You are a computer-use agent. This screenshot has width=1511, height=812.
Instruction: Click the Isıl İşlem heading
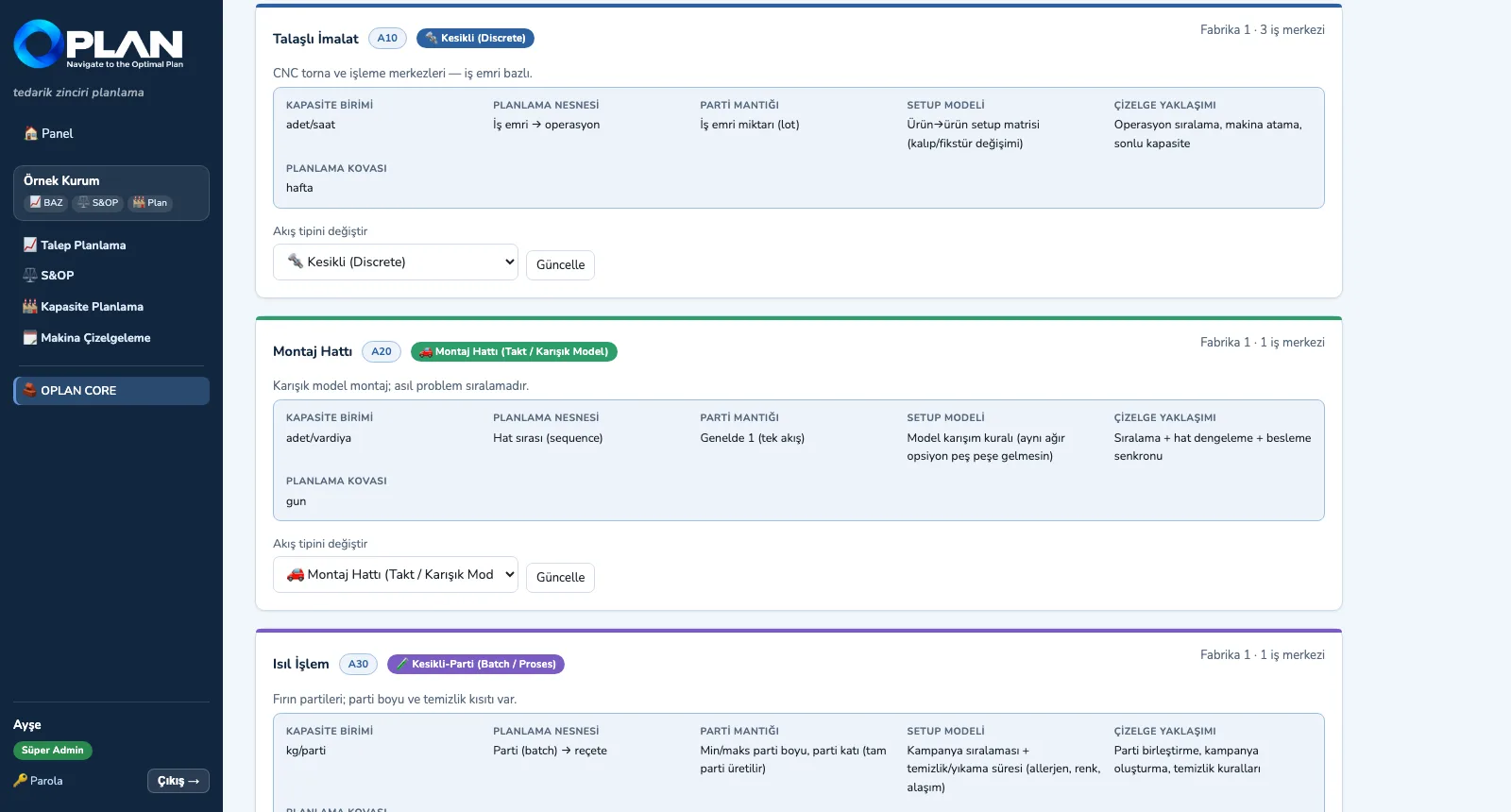tap(301, 664)
